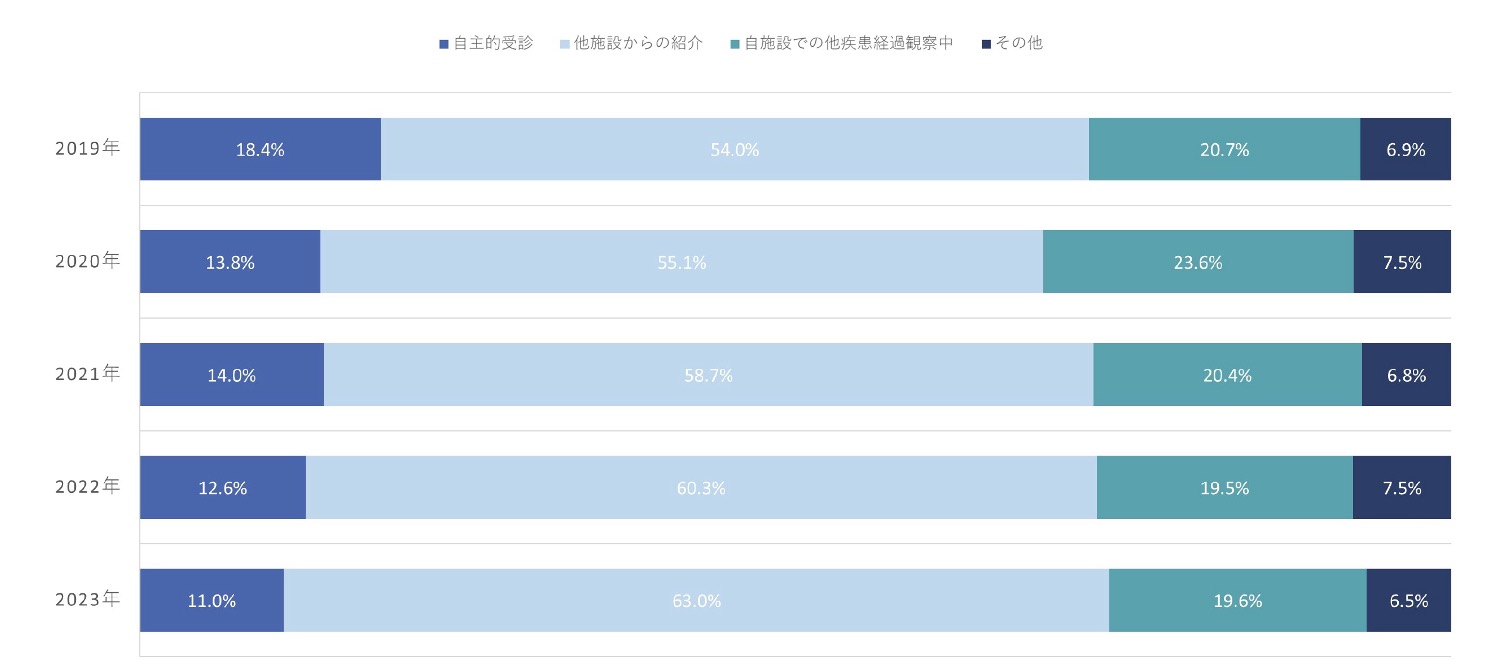This screenshot has width=1506, height=666.
Task: Select the 18.4% bar segment for 2019
Action: [260, 149]
